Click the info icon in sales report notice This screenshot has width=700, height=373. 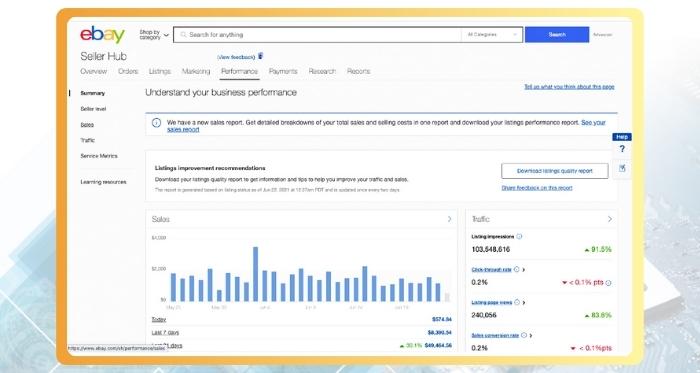point(156,123)
